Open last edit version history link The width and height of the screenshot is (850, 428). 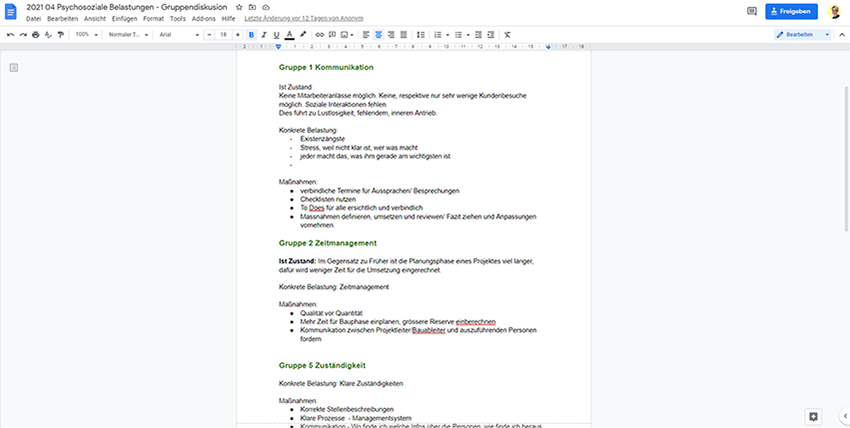click(x=304, y=18)
